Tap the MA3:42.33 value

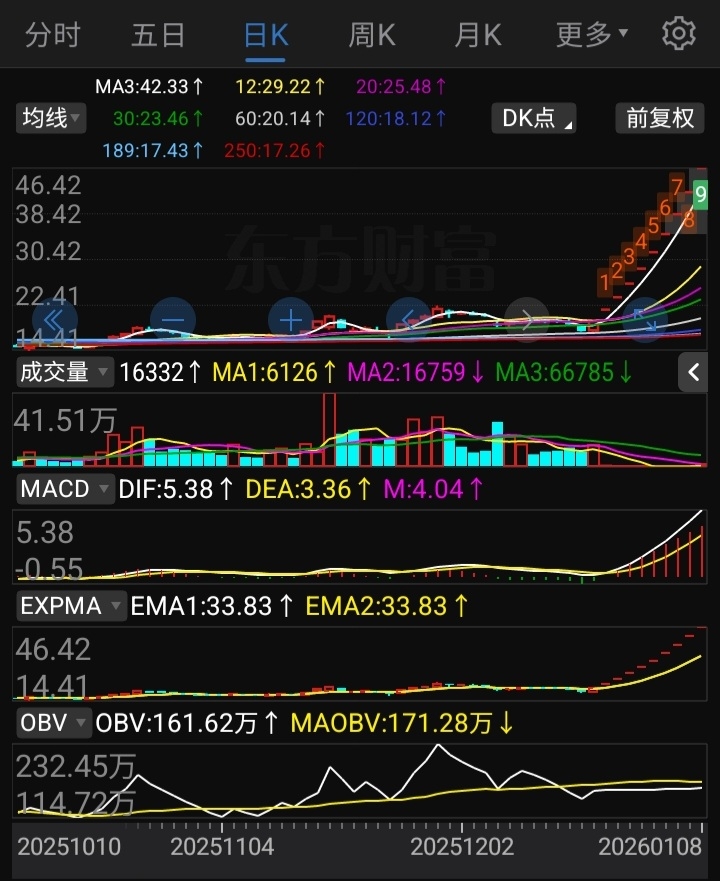click(x=150, y=87)
